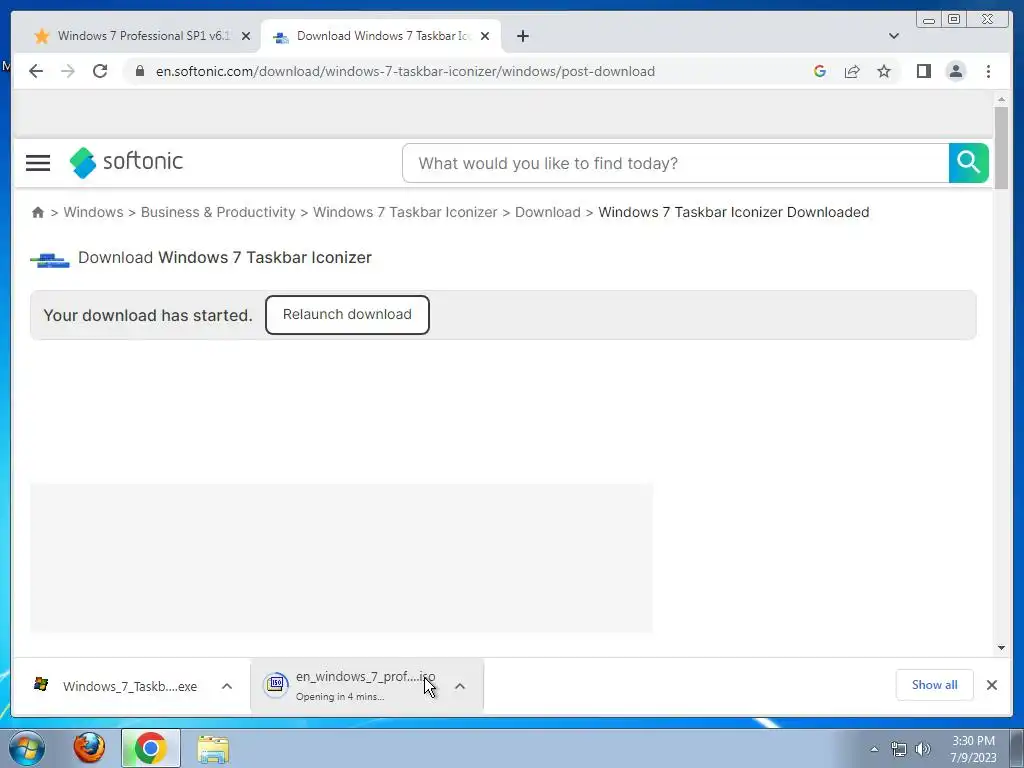Click the Google icon in address bar

coord(820,71)
